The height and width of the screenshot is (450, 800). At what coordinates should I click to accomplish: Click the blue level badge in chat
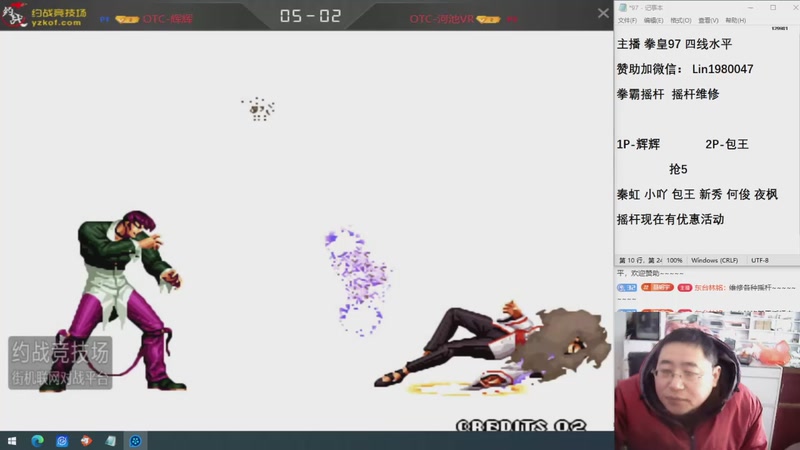(627, 288)
